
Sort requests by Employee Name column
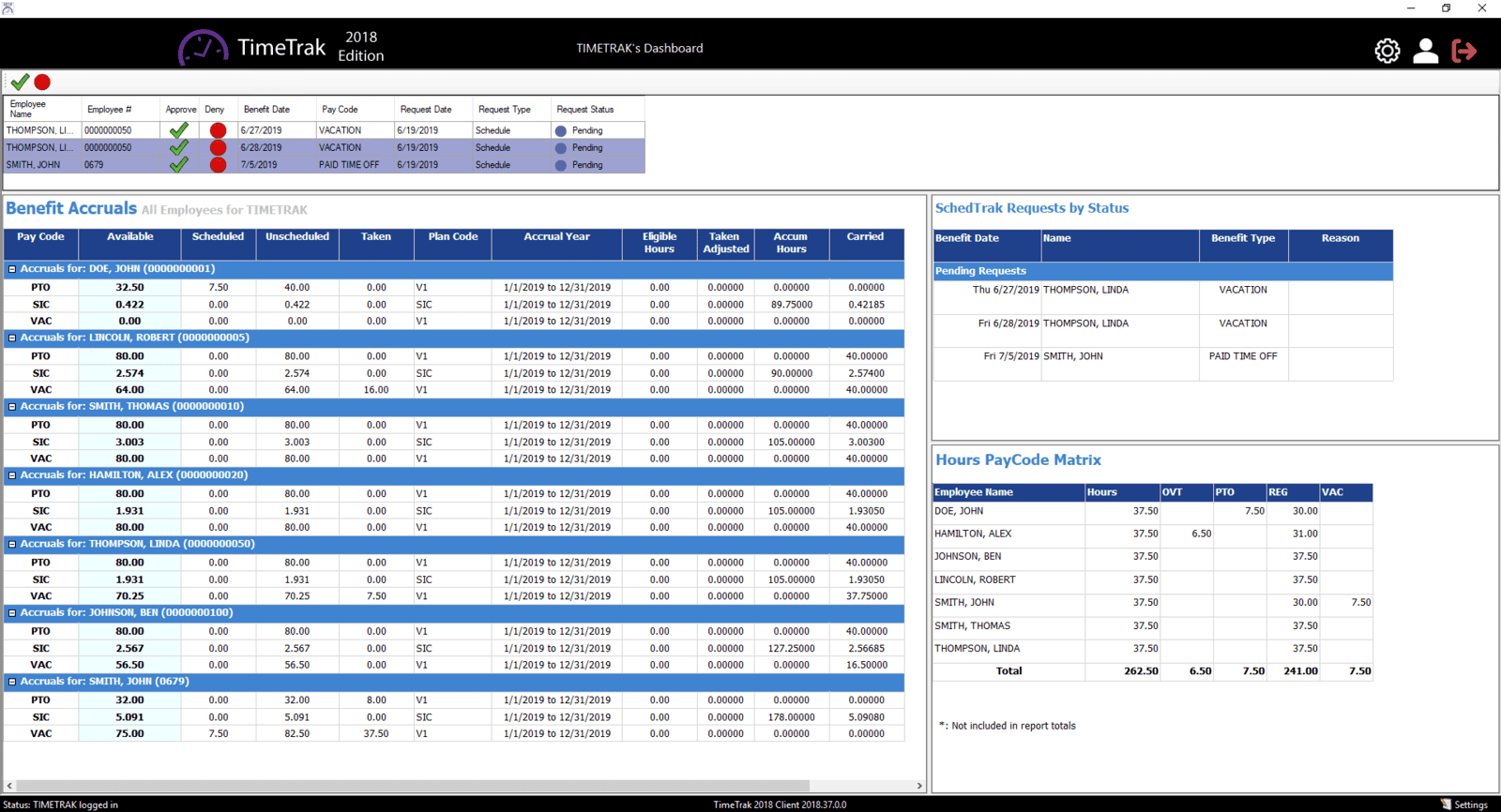(42, 109)
